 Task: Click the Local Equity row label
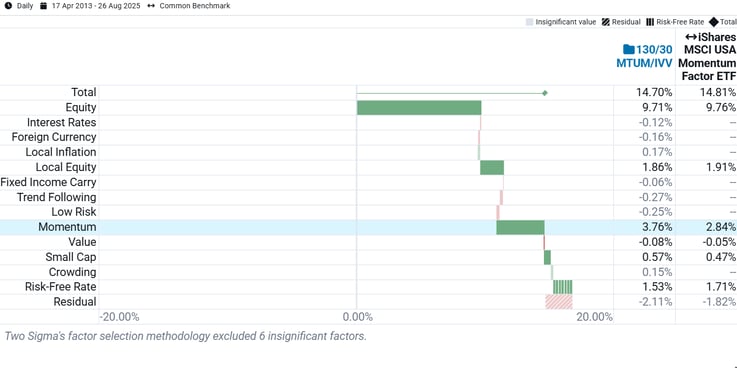pos(61,167)
